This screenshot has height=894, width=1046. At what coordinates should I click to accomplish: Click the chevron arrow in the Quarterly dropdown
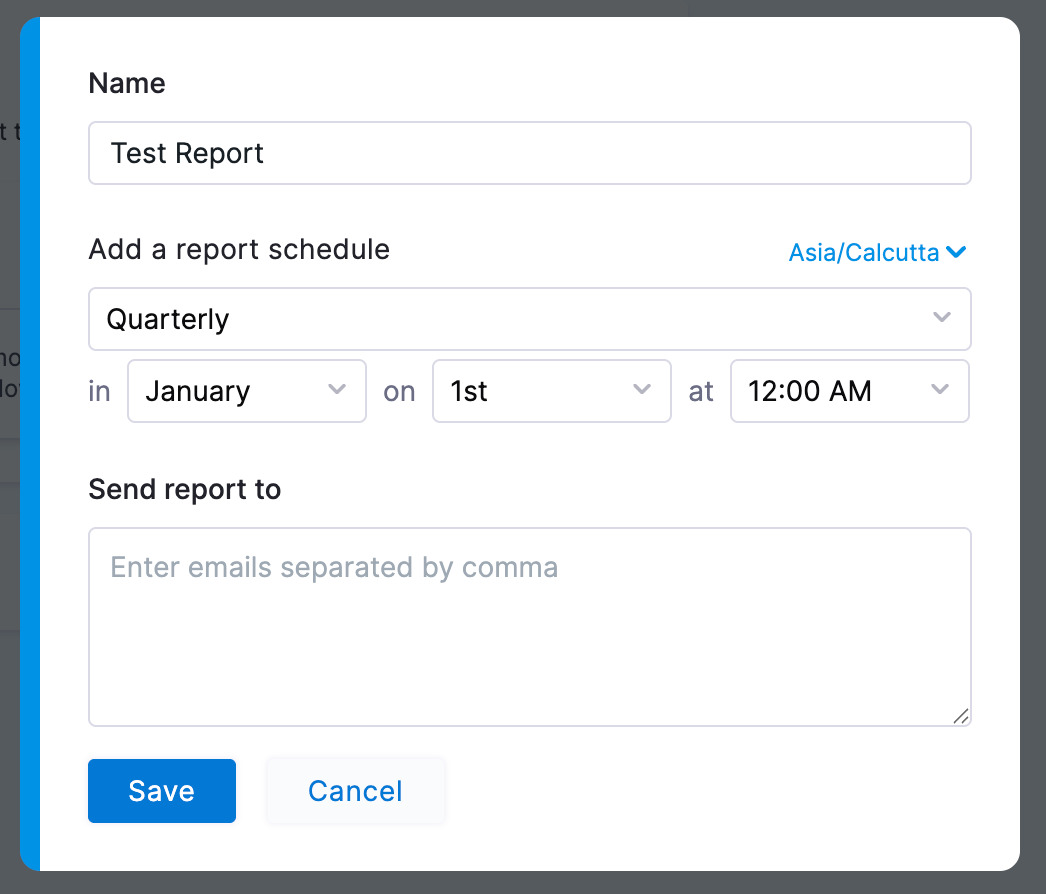(941, 318)
